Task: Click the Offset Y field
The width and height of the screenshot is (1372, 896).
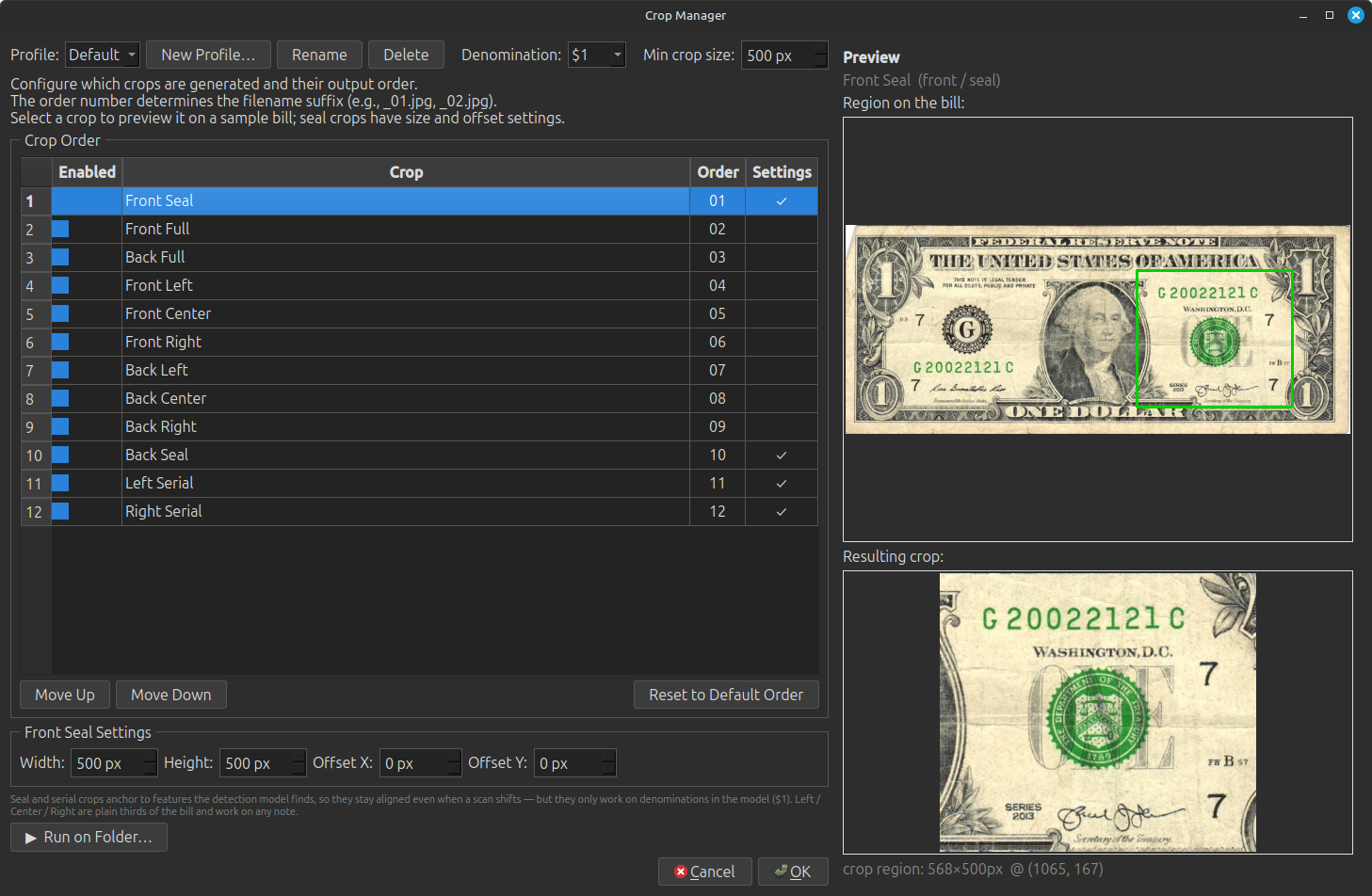Action: coord(575,763)
